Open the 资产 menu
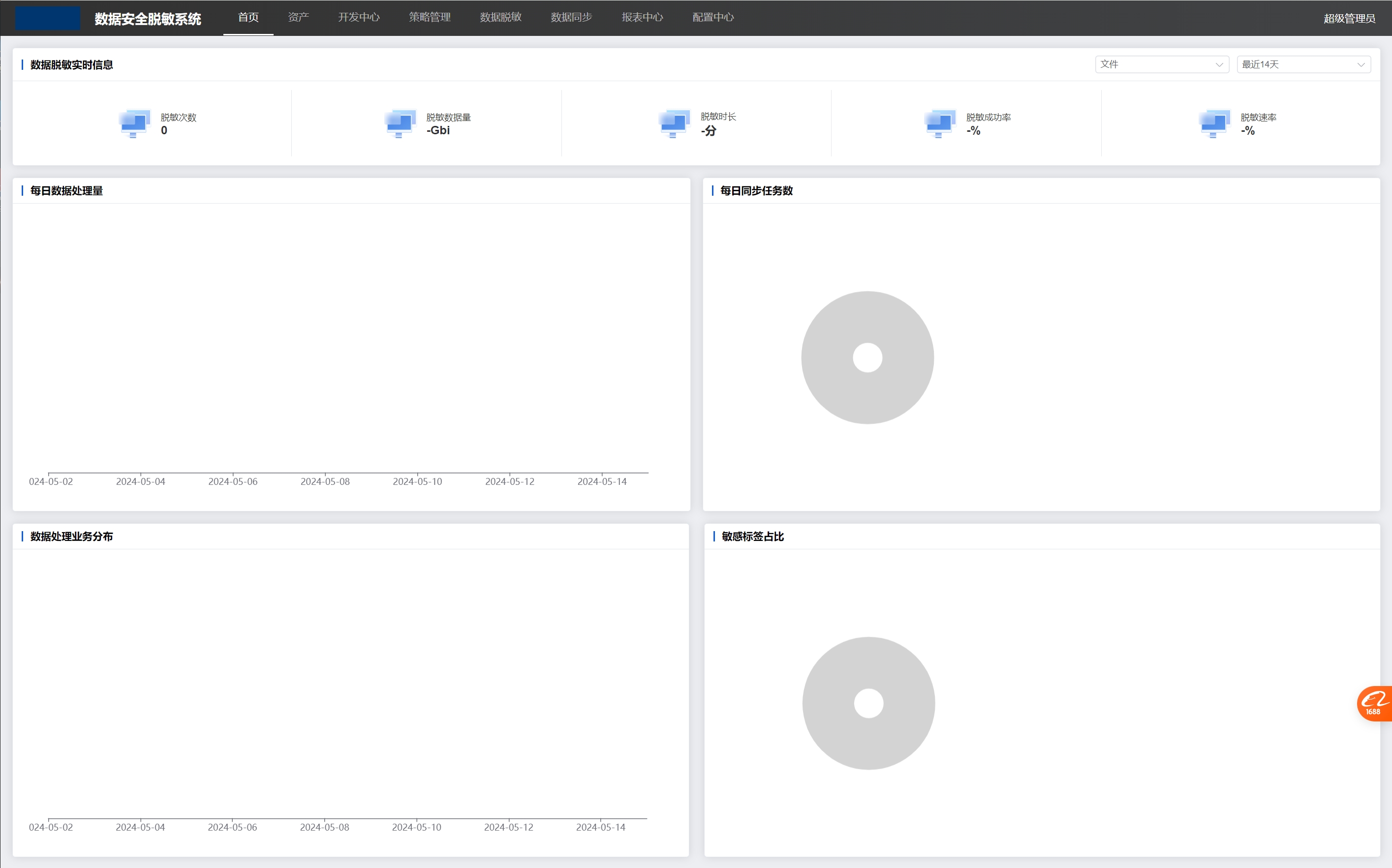Viewport: 1392px width, 868px height. pyautogui.click(x=299, y=17)
